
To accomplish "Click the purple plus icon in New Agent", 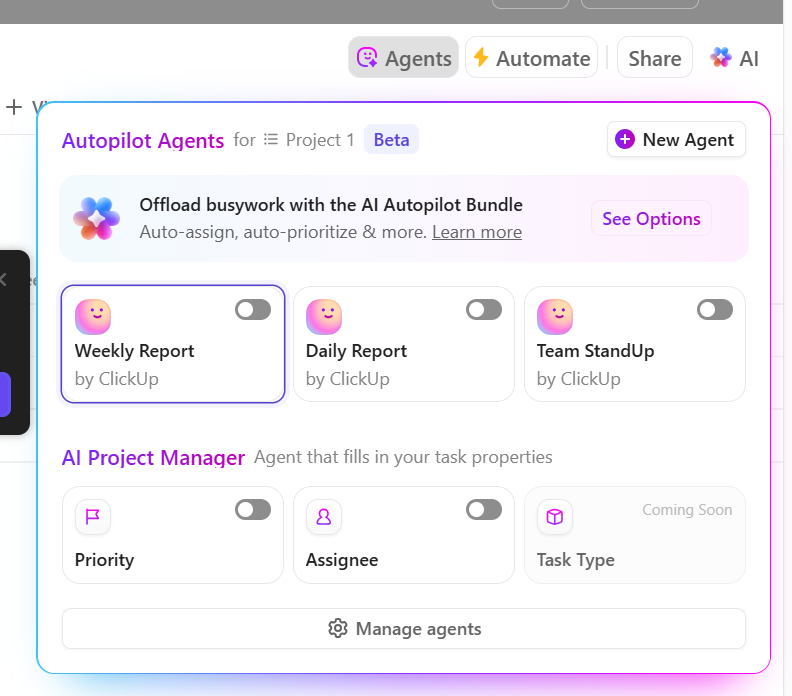I will [625, 139].
